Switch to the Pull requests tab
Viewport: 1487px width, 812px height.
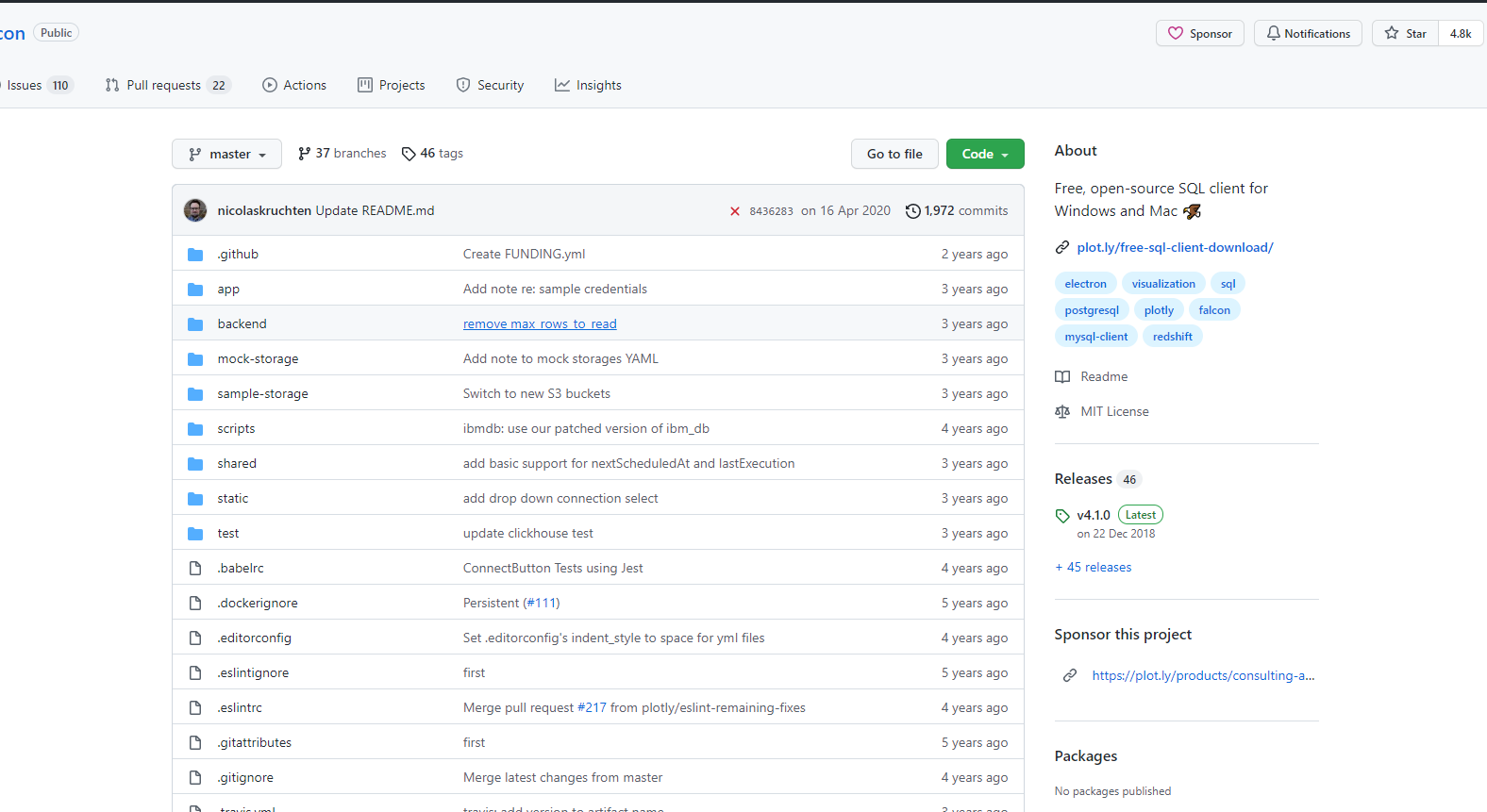click(x=166, y=85)
